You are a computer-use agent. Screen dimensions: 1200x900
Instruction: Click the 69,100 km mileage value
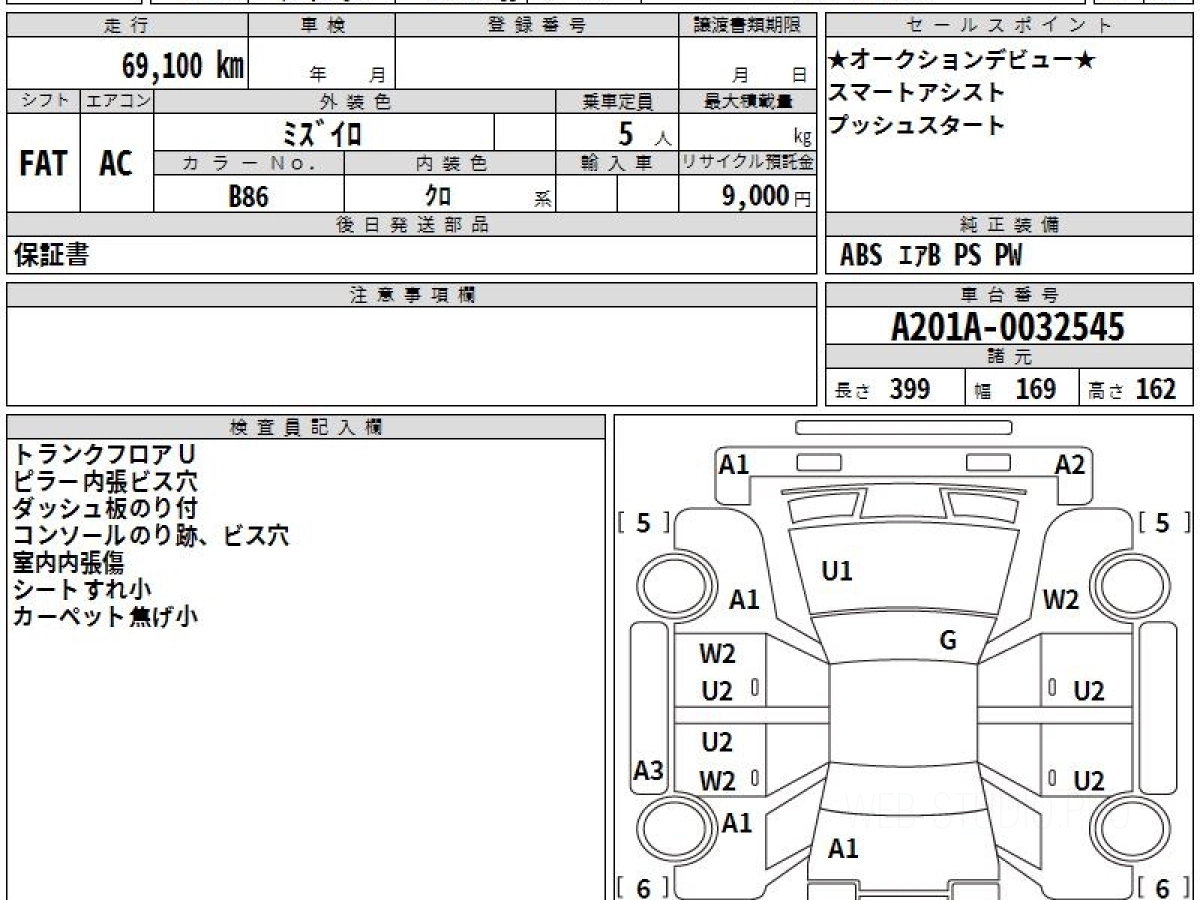182,66
